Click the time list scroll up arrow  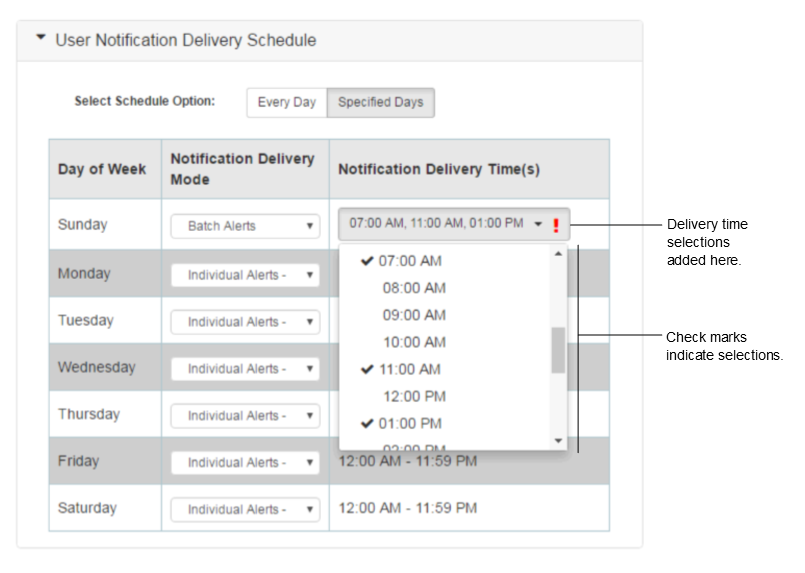tap(558, 253)
